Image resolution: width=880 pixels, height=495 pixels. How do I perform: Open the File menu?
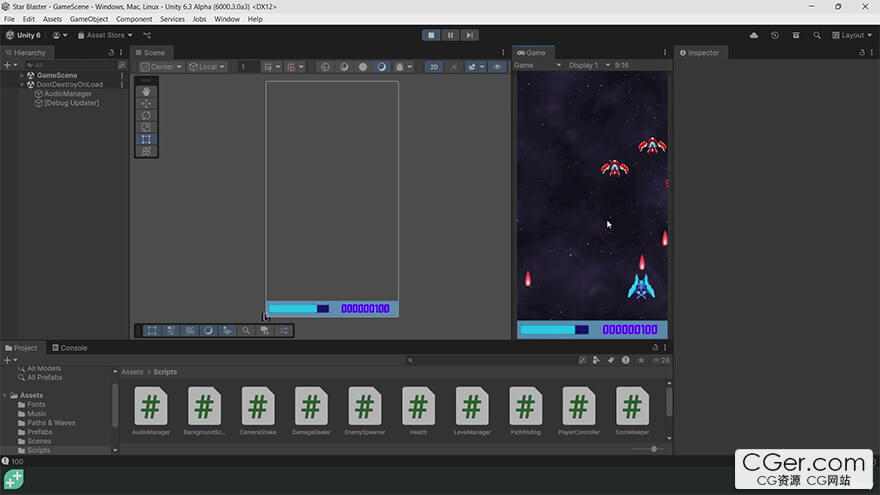click(x=10, y=19)
